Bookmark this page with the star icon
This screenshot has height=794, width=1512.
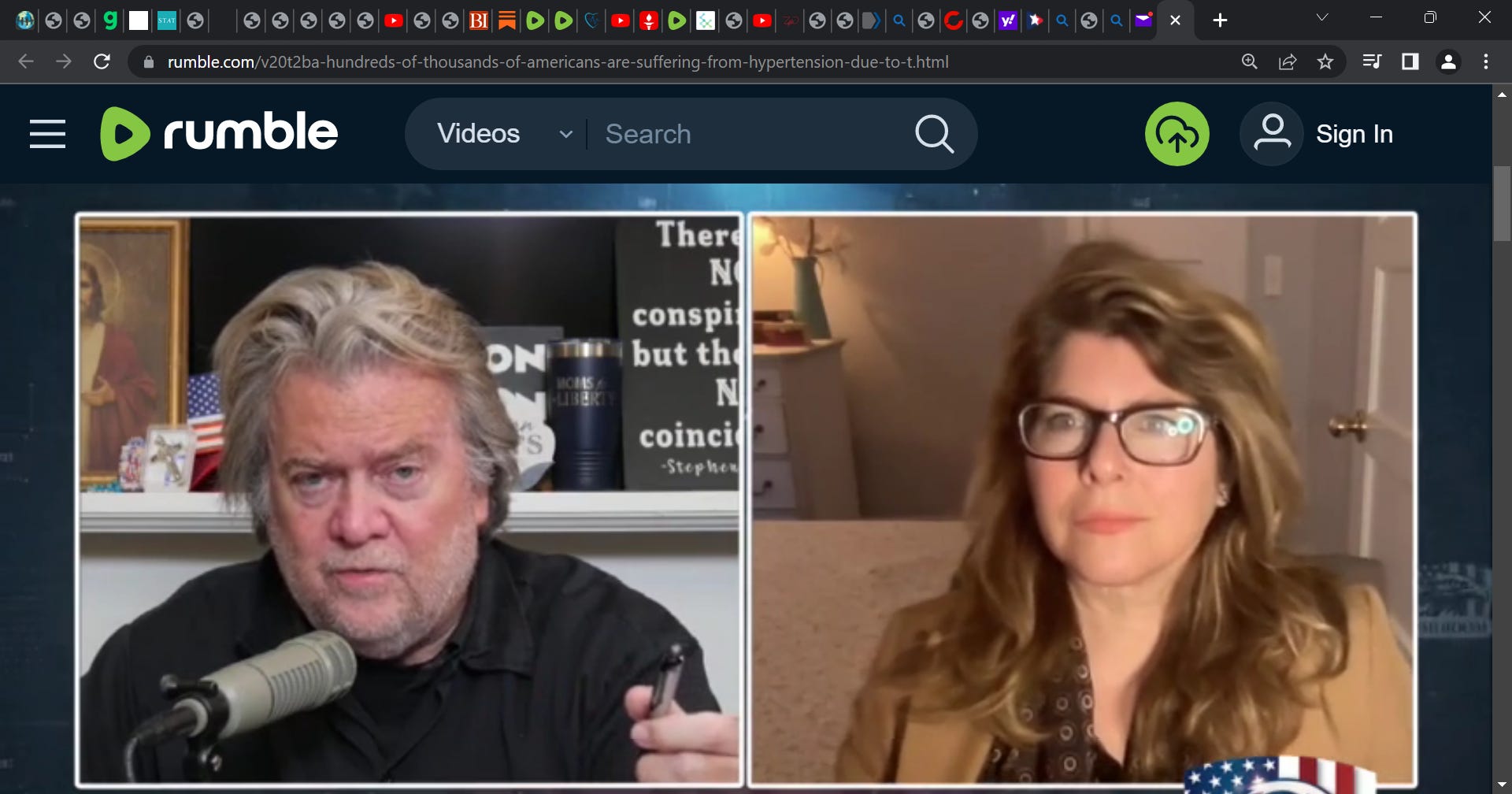tap(1325, 61)
